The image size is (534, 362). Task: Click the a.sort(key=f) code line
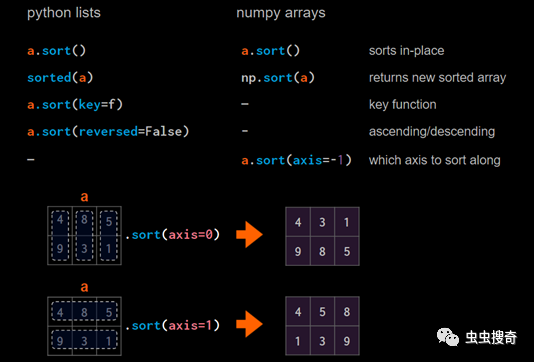point(75,105)
